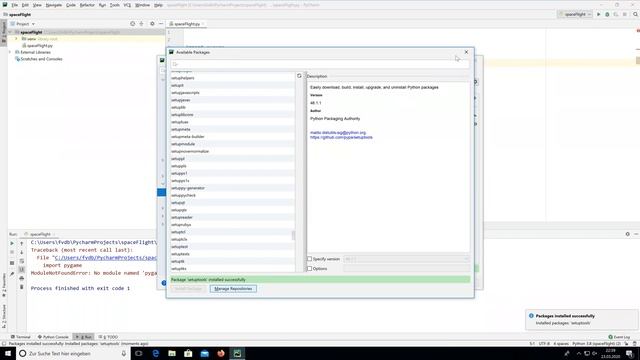640x360 pixels.
Task: Select spaceFlight.py in the project tree
Action: [37, 46]
